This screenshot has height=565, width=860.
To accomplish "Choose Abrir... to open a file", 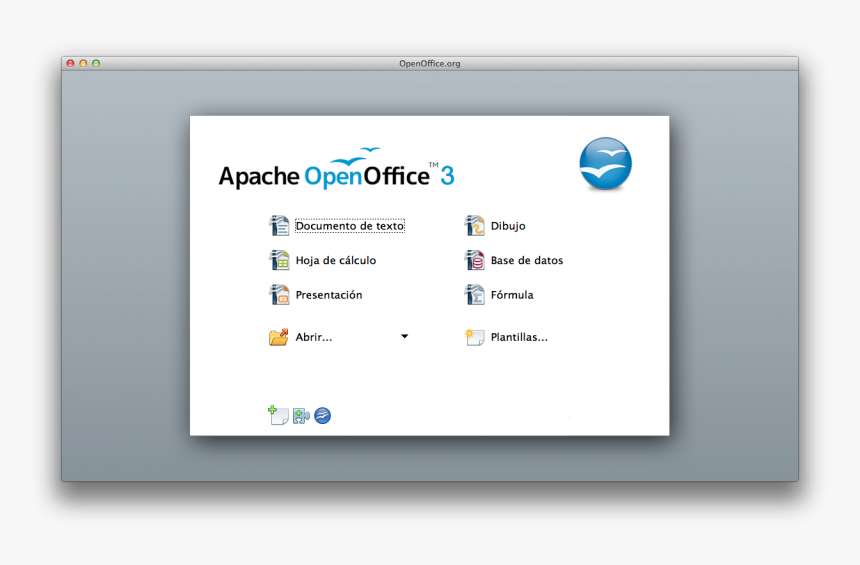I will [x=314, y=337].
